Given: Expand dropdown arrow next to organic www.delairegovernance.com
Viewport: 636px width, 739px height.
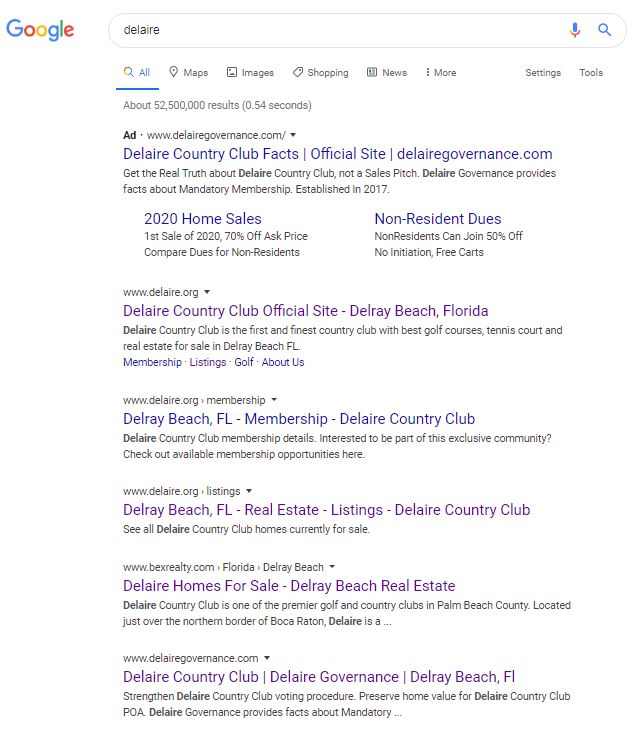Looking at the screenshot, I should point(267,658).
